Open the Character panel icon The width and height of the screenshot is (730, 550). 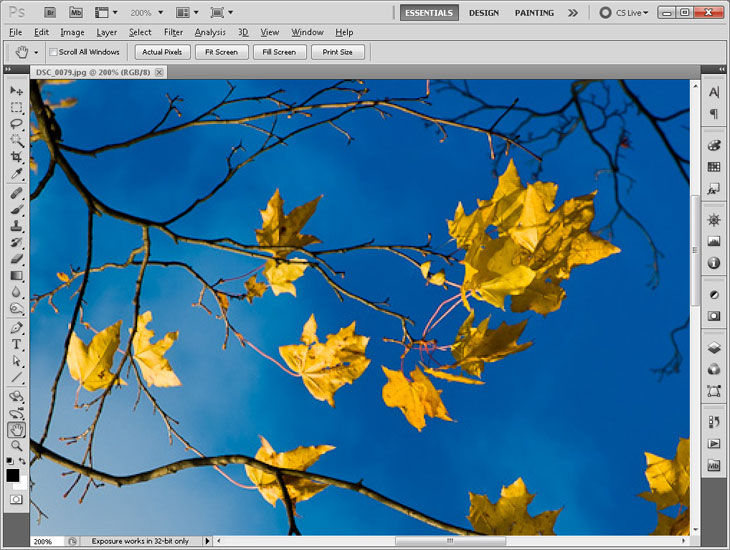coord(714,92)
